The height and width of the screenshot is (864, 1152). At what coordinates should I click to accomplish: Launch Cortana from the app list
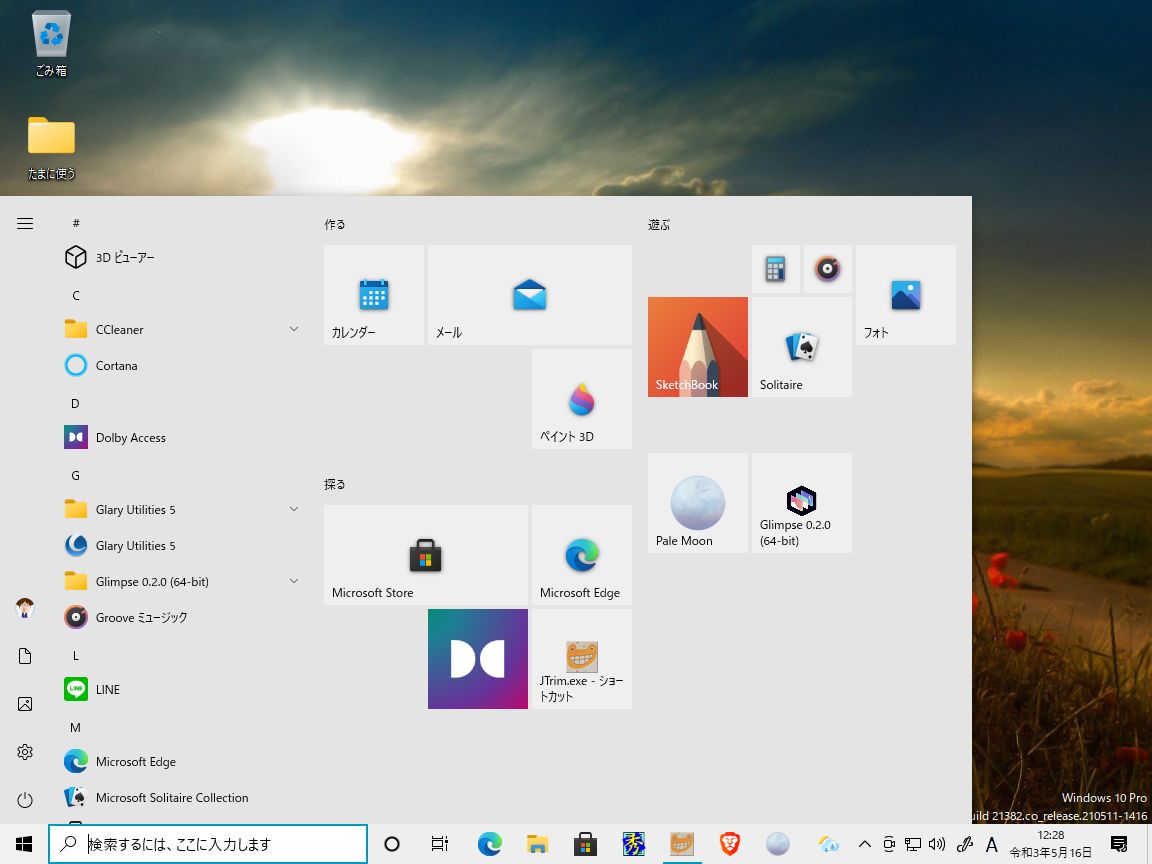coord(181,365)
